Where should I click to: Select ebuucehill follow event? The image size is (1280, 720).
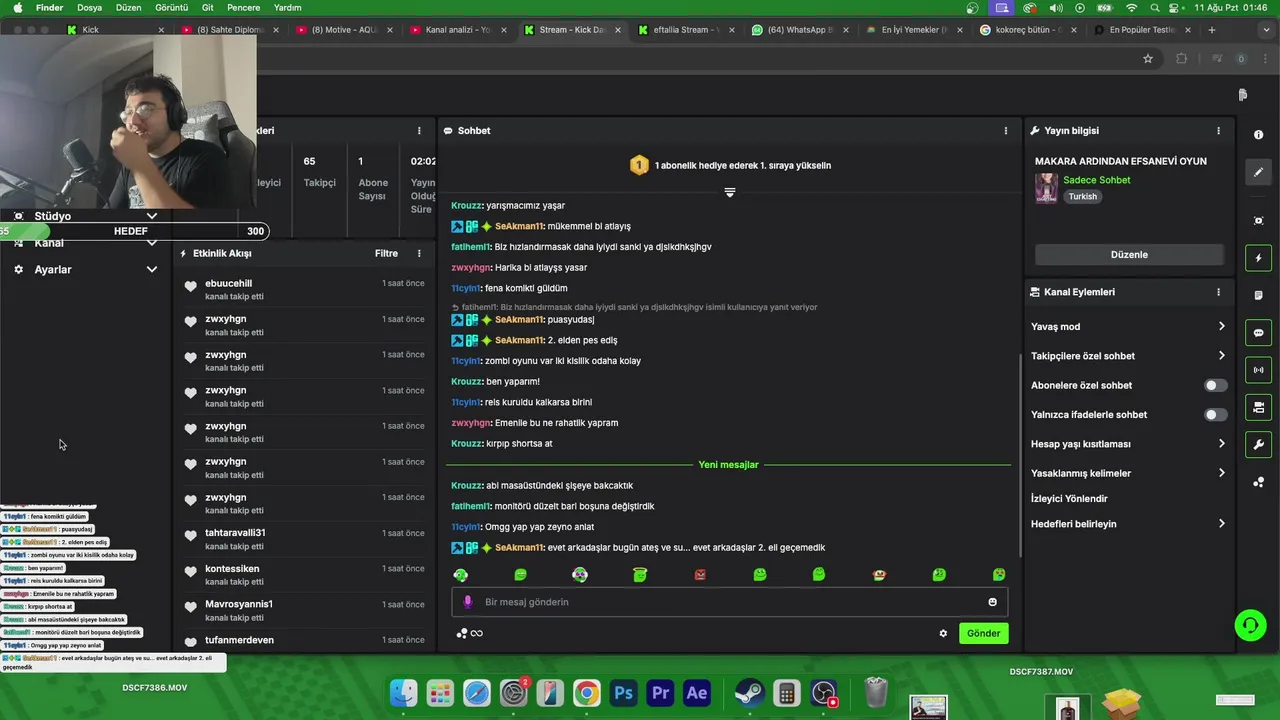(x=304, y=290)
